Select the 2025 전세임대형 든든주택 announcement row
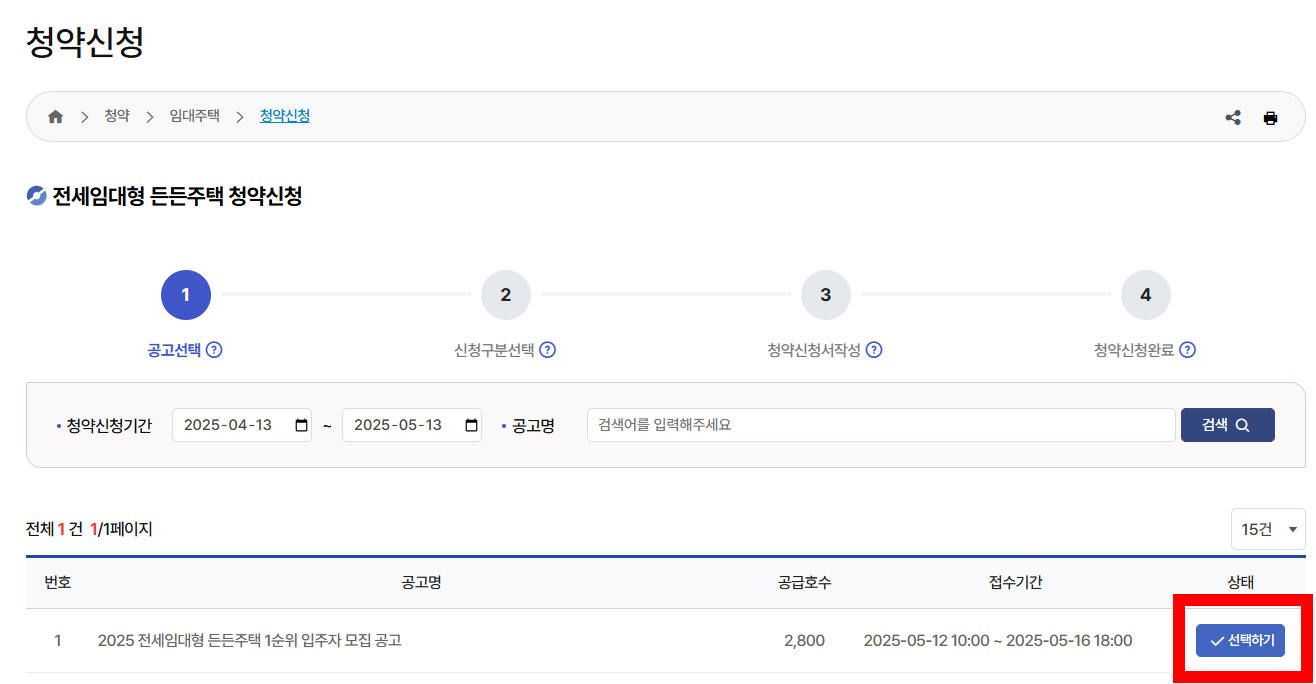 pos(1239,640)
